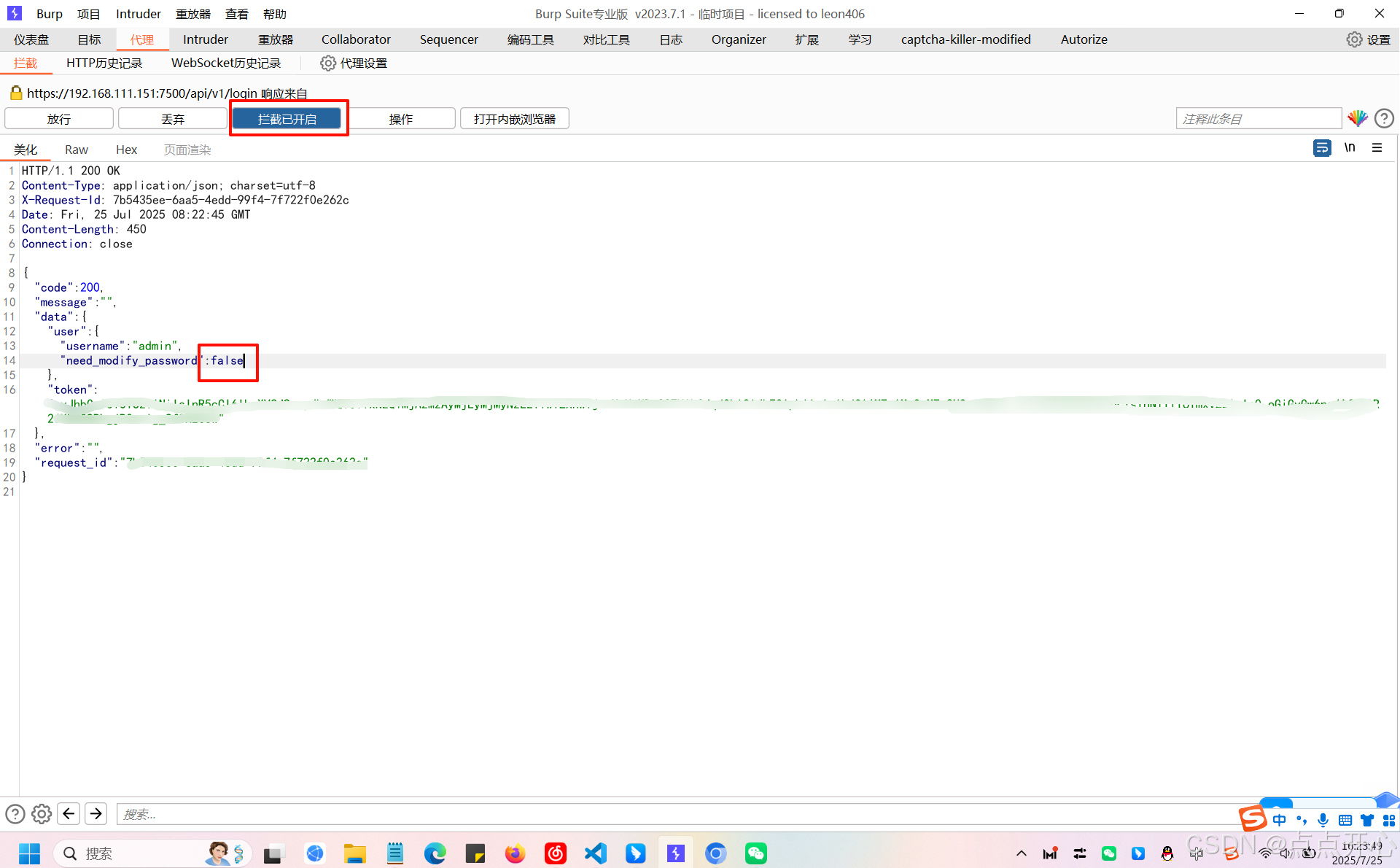Viewport: 1400px width, 868px height.
Task: Click into the 搜索 search field
Action: [x=678, y=814]
